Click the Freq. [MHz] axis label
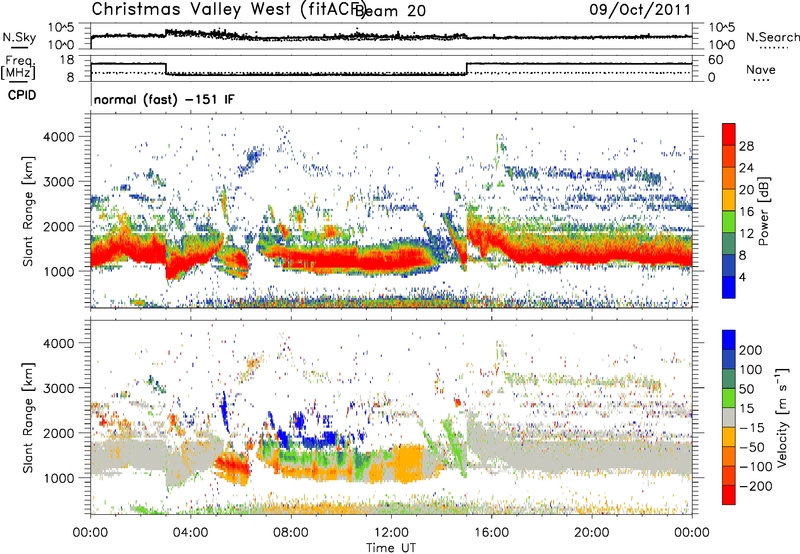The height and width of the screenshot is (554, 800). coord(18,67)
